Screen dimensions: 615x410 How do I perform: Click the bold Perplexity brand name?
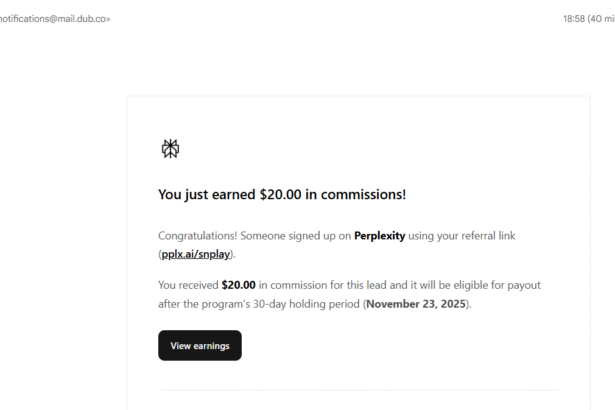click(x=384, y=235)
